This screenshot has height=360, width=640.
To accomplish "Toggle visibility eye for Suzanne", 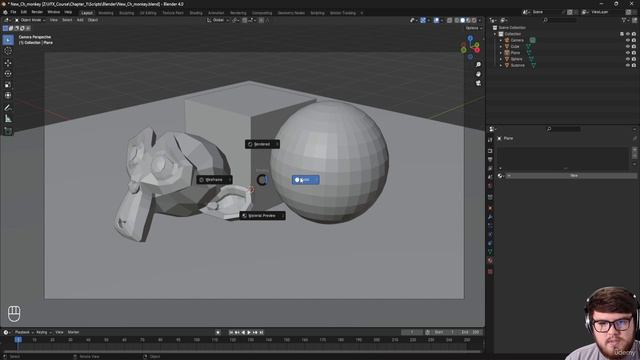I will tap(628, 65).
